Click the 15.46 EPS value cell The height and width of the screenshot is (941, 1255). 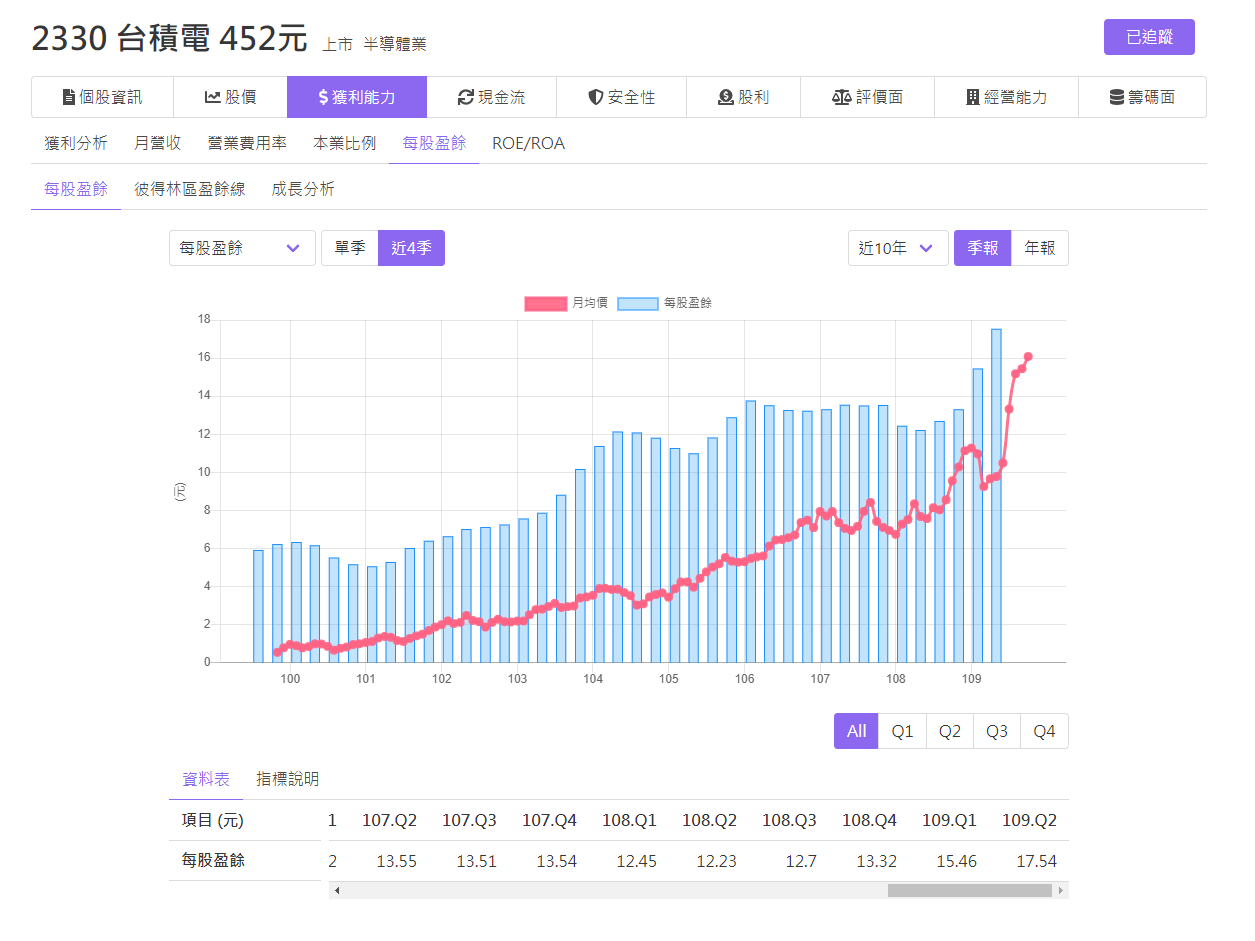tap(956, 861)
